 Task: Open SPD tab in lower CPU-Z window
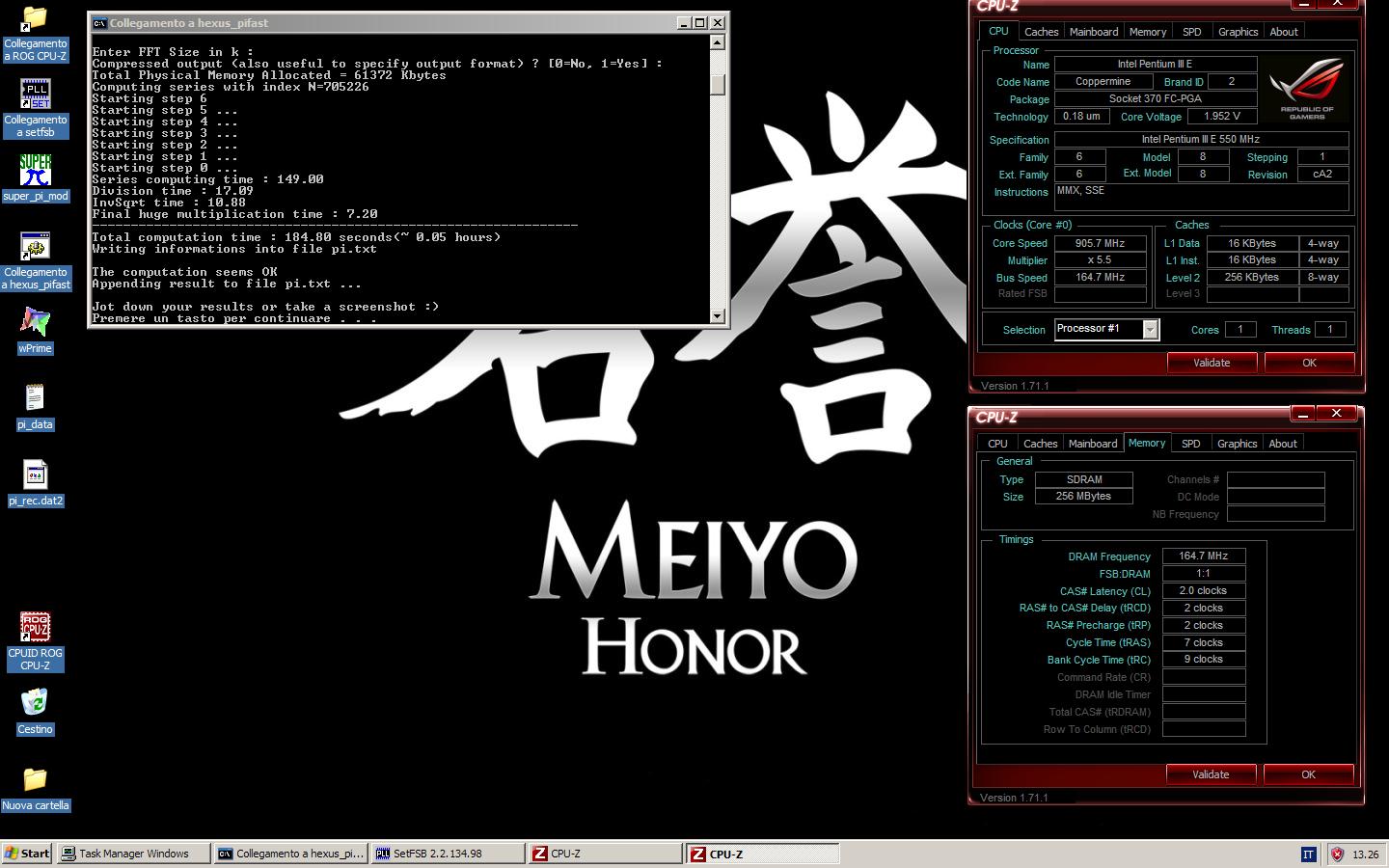(x=1191, y=444)
